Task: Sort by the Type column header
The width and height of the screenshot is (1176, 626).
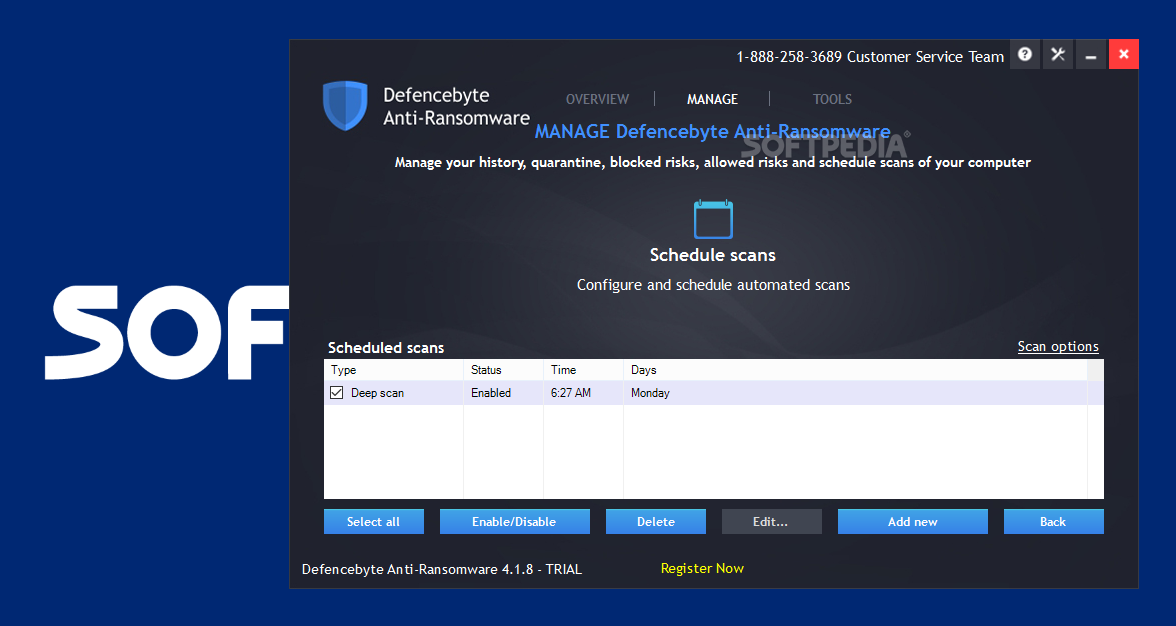Action: [x=394, y=370]
